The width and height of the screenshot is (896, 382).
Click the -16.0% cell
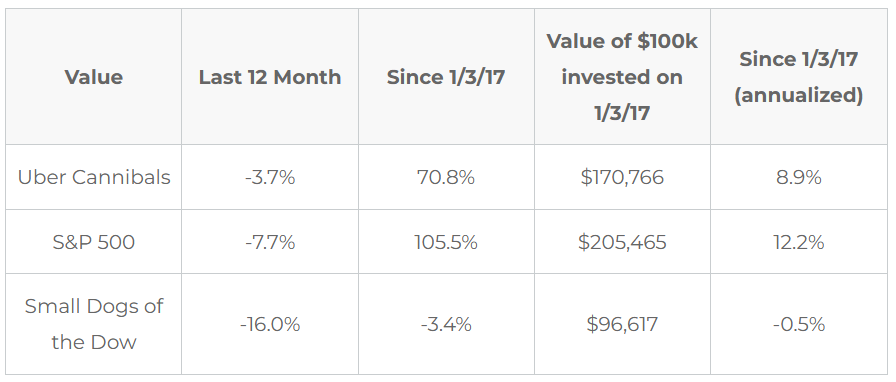click(x=270, y=324)
